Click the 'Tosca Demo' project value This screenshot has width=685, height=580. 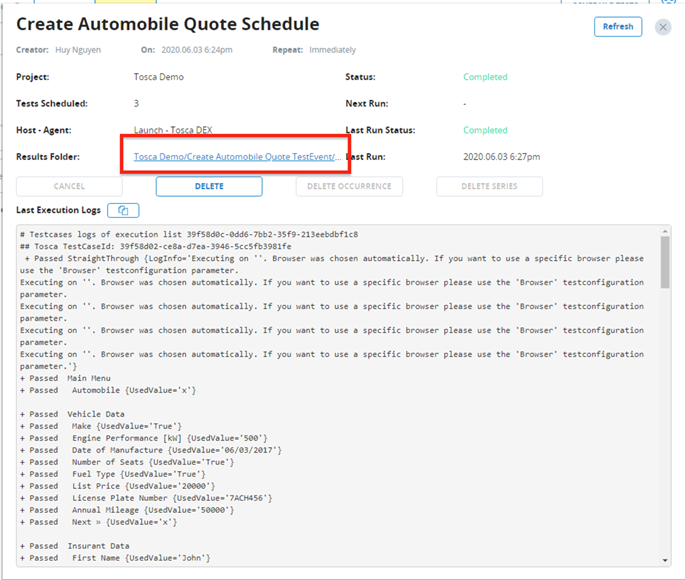[x=159, y=77]
